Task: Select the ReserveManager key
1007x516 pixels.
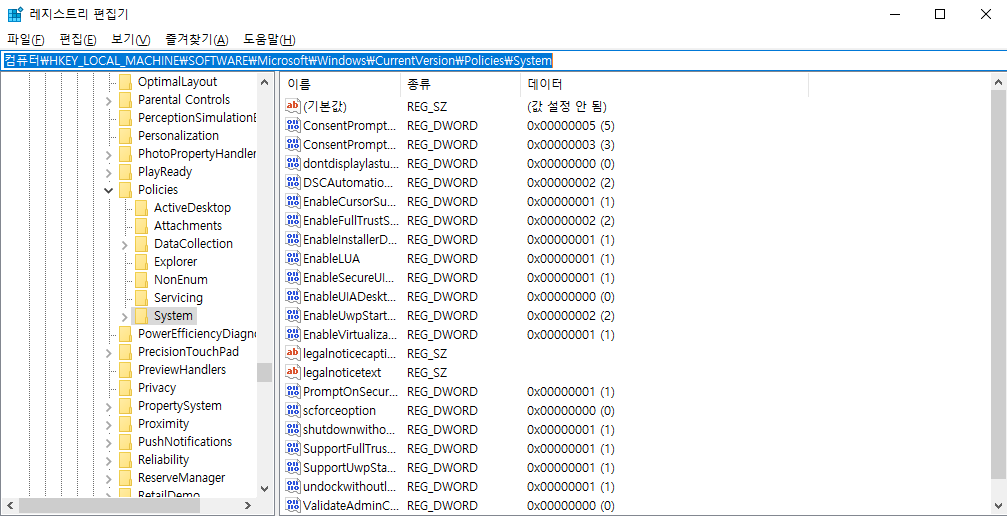Action: pyautogui.click(x=181, y=477)
